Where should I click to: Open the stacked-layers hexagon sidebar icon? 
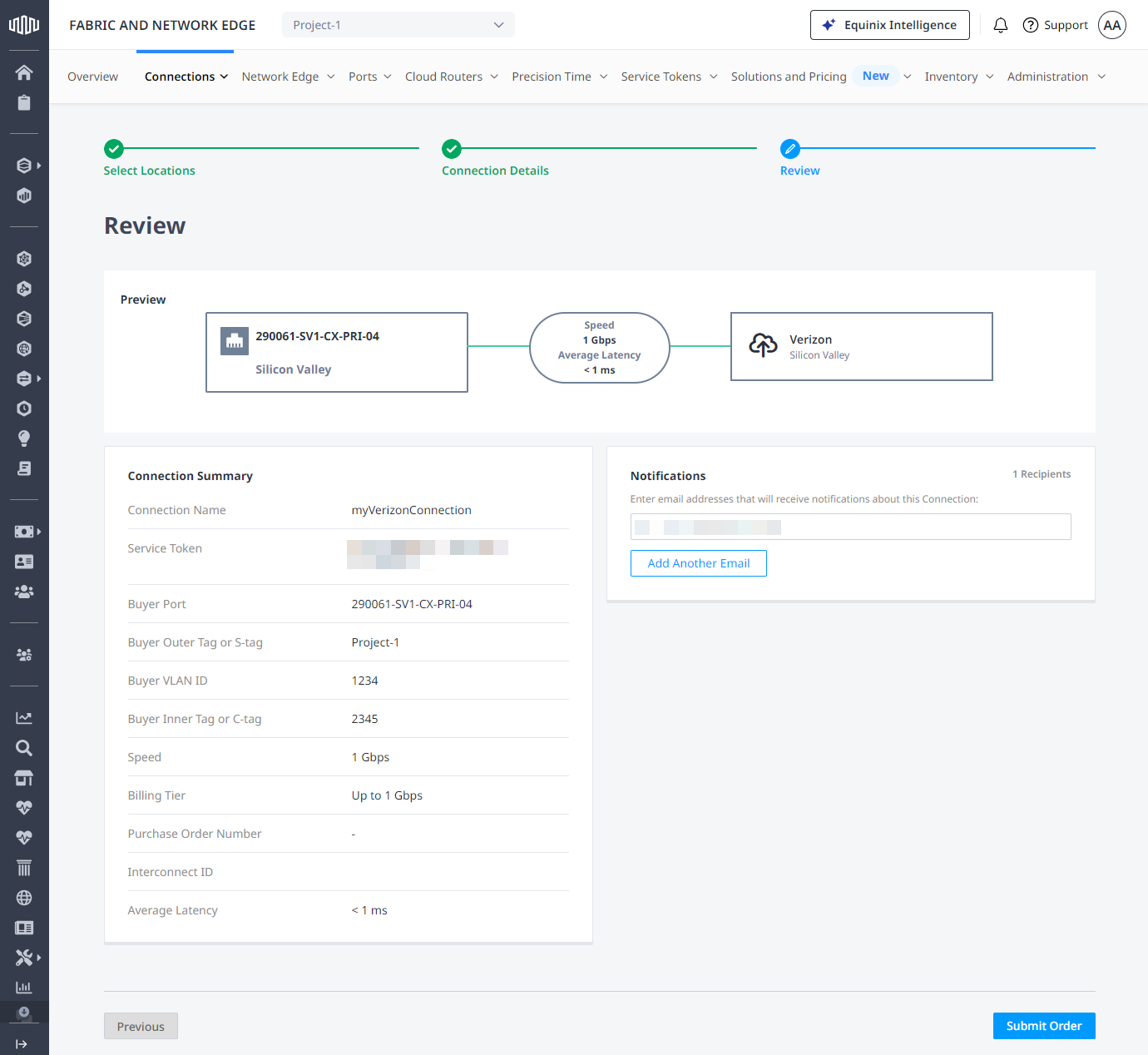pyautogui.click(x=24, y=166)
